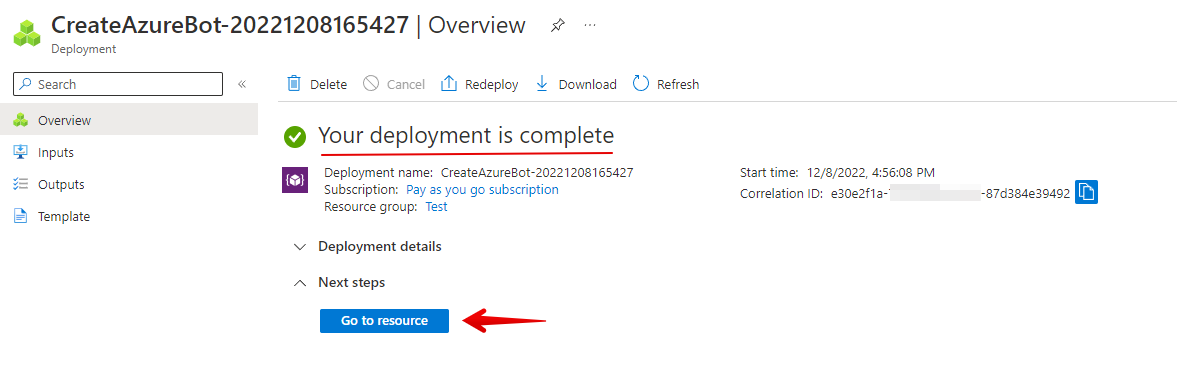This screenshot has height=390, width=1177.
Task: Open the Outputs section
Action: click(129, 184)
